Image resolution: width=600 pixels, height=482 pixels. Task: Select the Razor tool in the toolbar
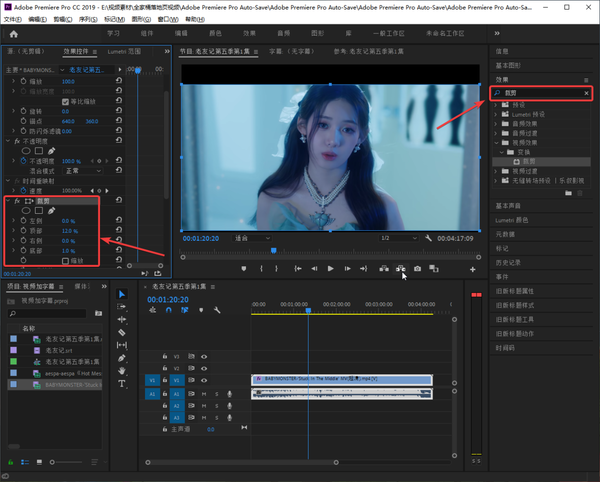tap(122, 332)
